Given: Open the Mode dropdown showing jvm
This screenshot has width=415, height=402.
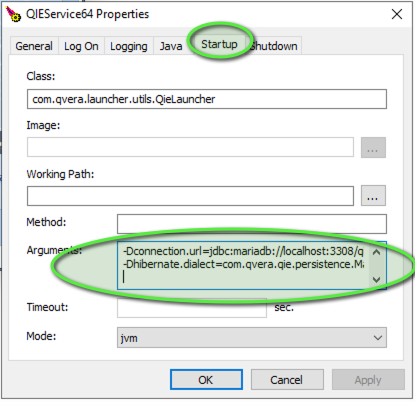Looking at the screenshot, I should (252, 338).
